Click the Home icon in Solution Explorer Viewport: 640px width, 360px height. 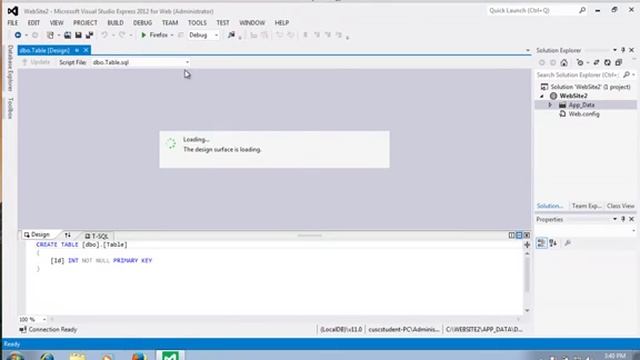[x=564, y=62]
